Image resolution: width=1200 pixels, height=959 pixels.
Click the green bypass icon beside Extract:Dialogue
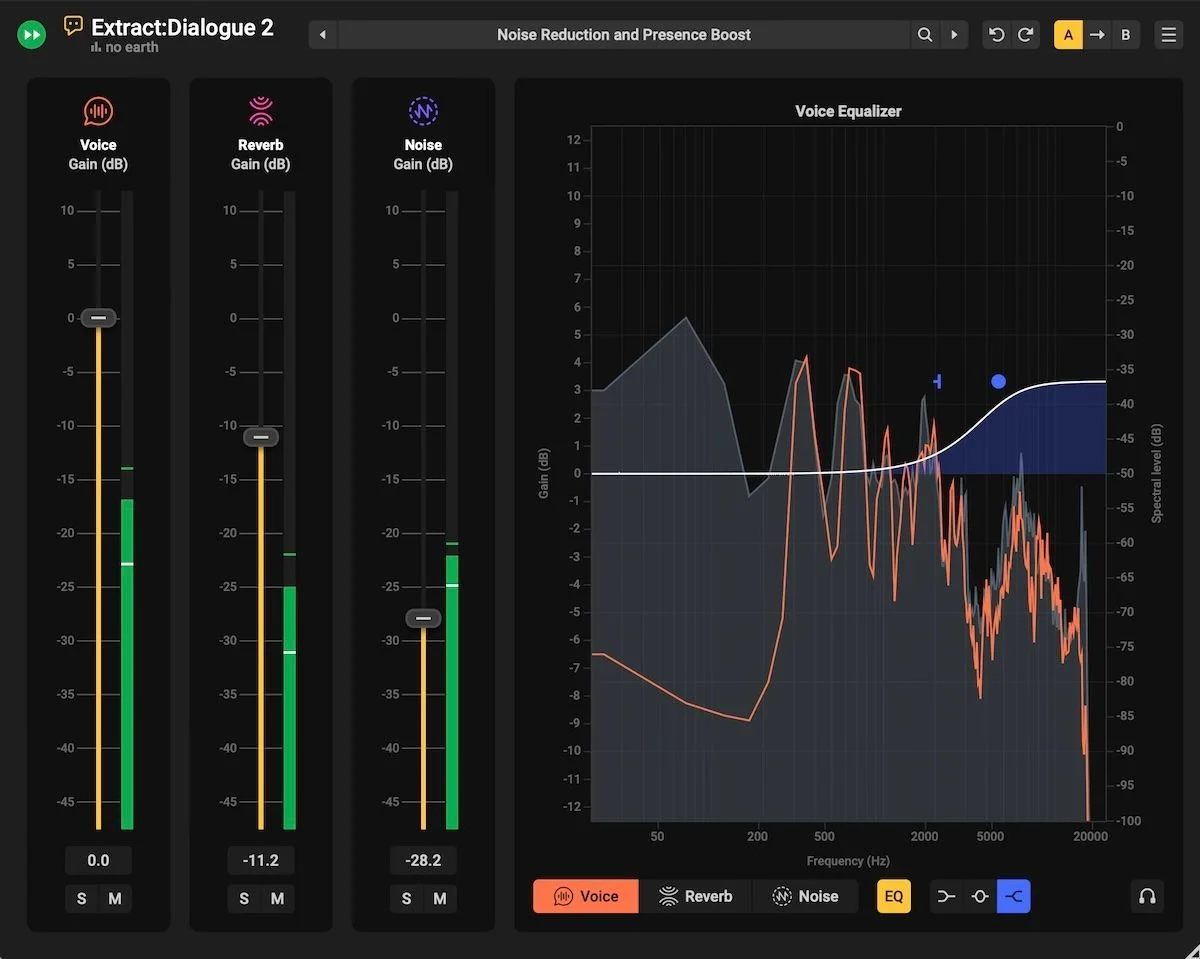[31, 34]
